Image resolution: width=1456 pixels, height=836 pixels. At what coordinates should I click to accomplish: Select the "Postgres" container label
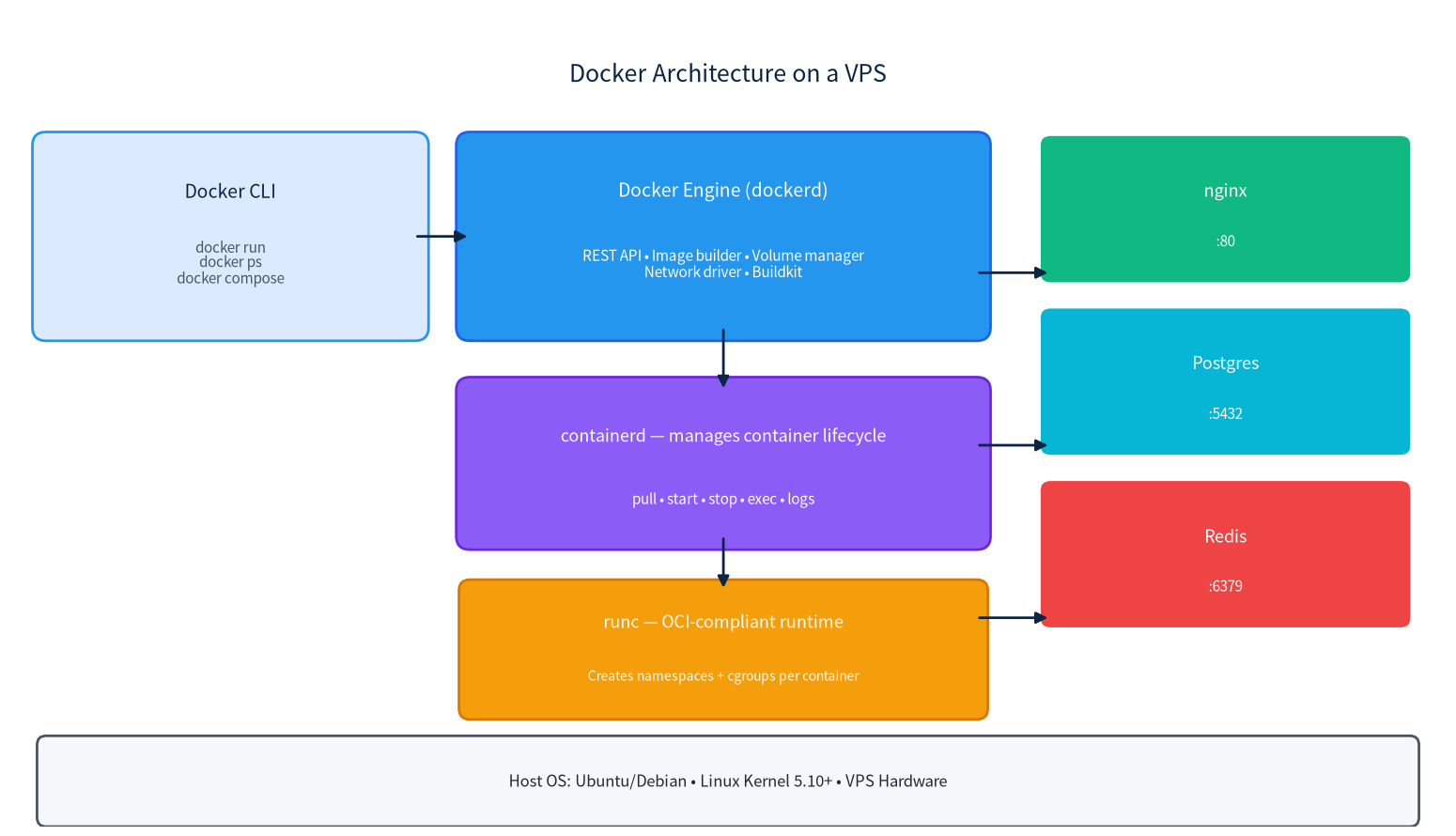(x=1226, y=363)
